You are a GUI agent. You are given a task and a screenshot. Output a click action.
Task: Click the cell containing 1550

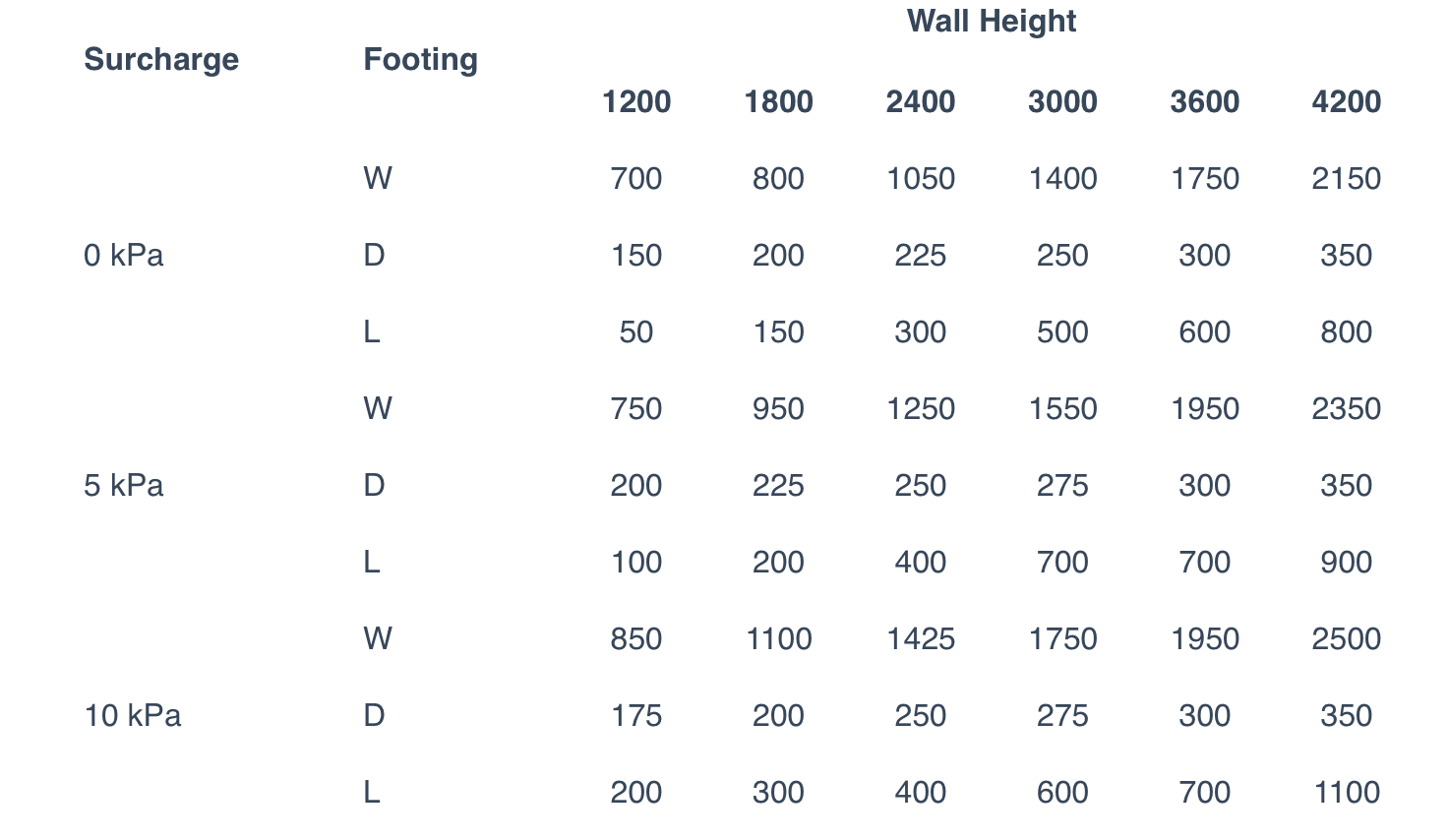(1062, 409)
